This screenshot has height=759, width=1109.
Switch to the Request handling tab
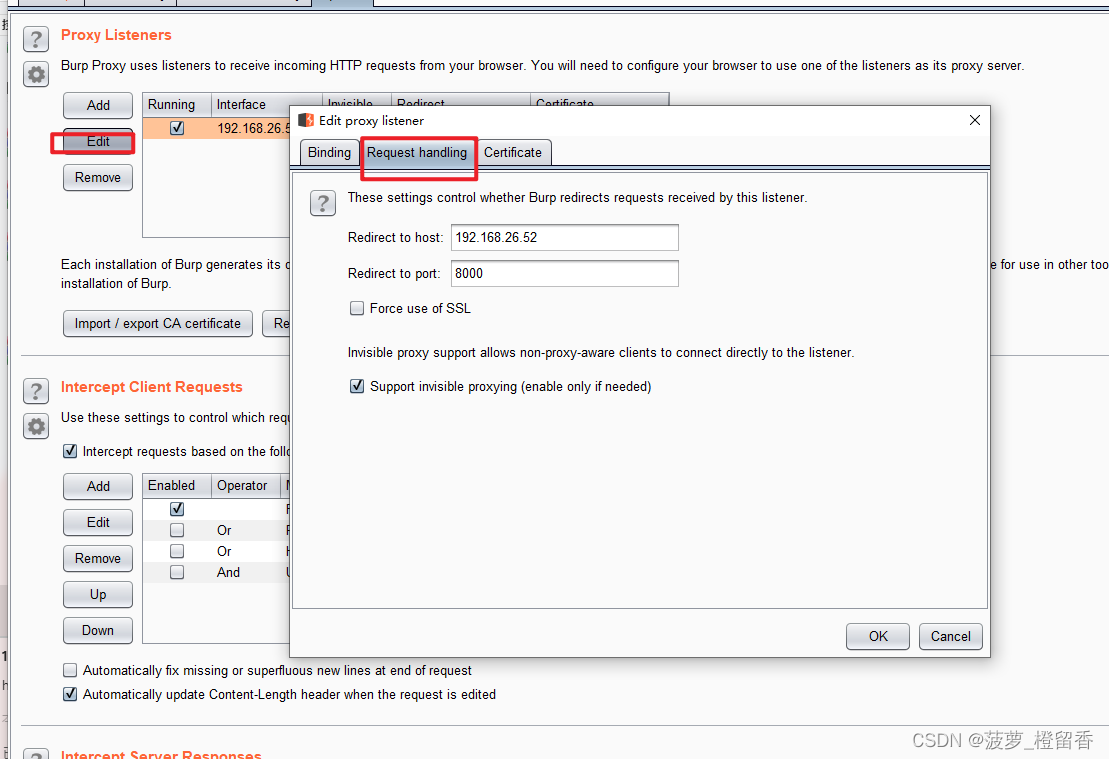(417, 152)
